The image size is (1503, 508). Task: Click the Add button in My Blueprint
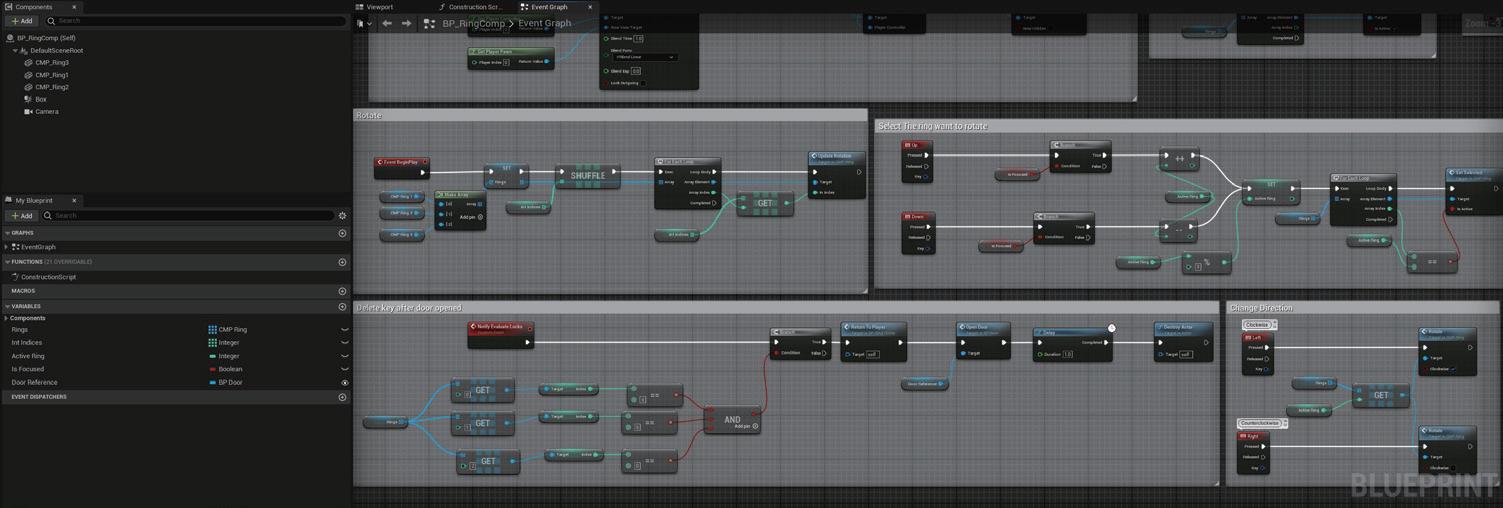[21, 215]
